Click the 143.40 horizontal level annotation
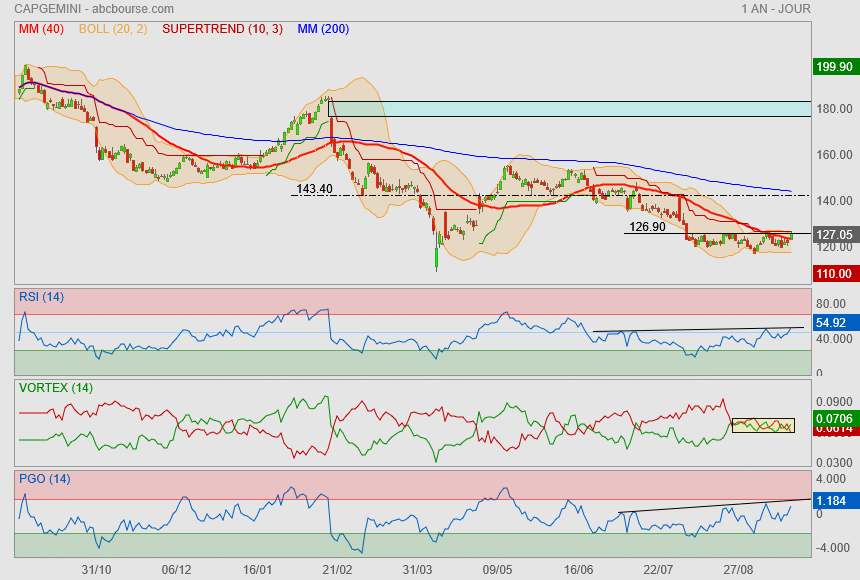Viewport: 860px width, 580px height. pos(314,188)
